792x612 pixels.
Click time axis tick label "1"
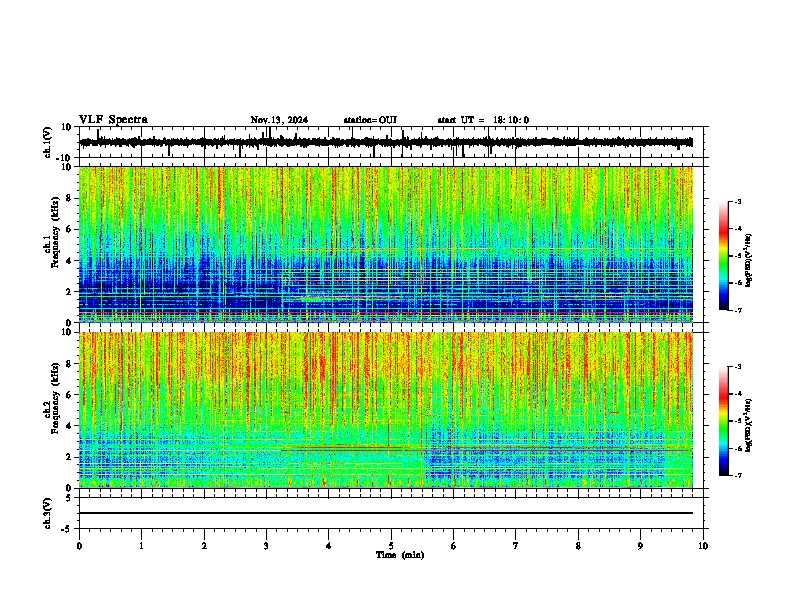141,546
